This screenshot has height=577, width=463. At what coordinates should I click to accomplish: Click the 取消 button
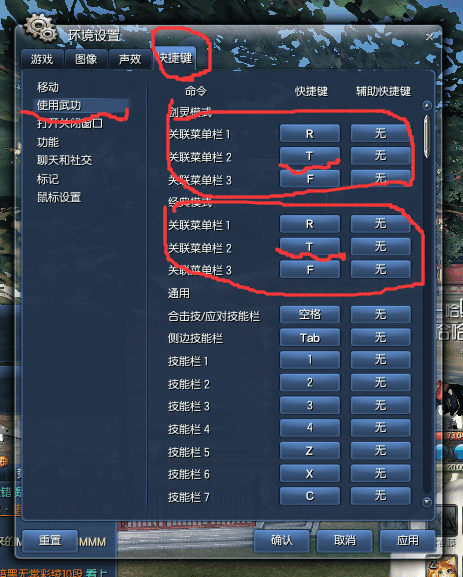(x=344, y=540)
